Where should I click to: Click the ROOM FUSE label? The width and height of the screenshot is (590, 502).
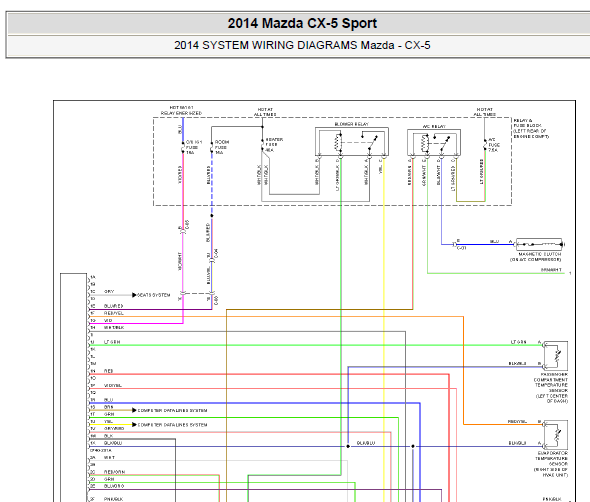[x=222, y=147]
